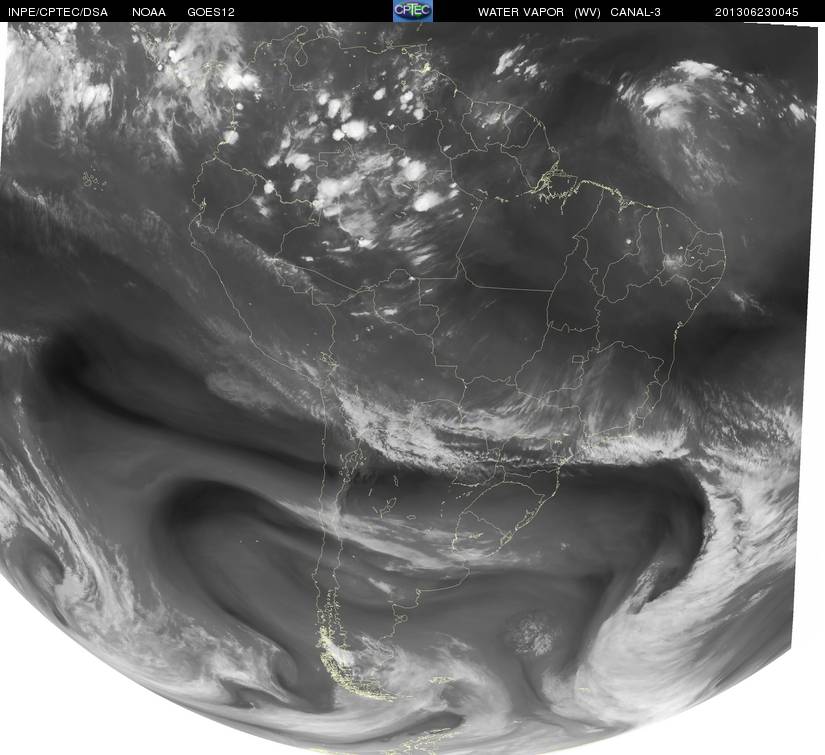
Task: Click the CPTEC logo in the header
Action: pos(413,11)
